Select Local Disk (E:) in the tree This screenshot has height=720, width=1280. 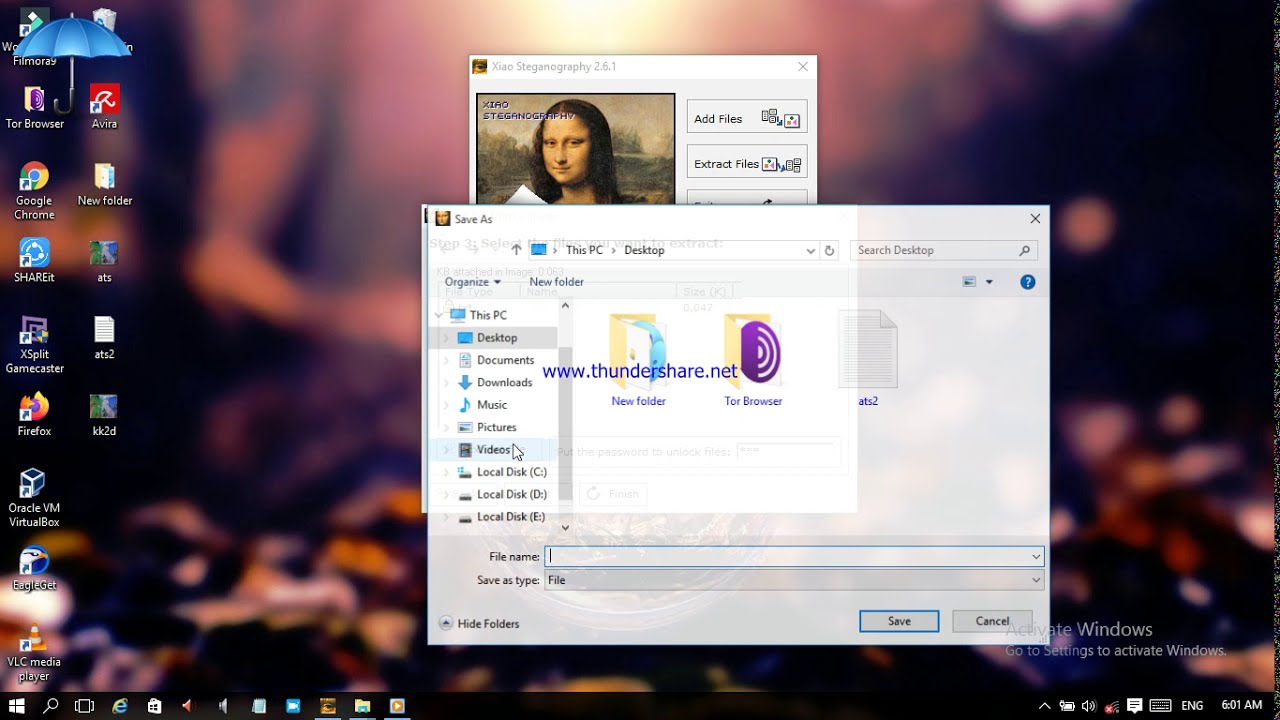pyautogui.click(x=511, y=517)
